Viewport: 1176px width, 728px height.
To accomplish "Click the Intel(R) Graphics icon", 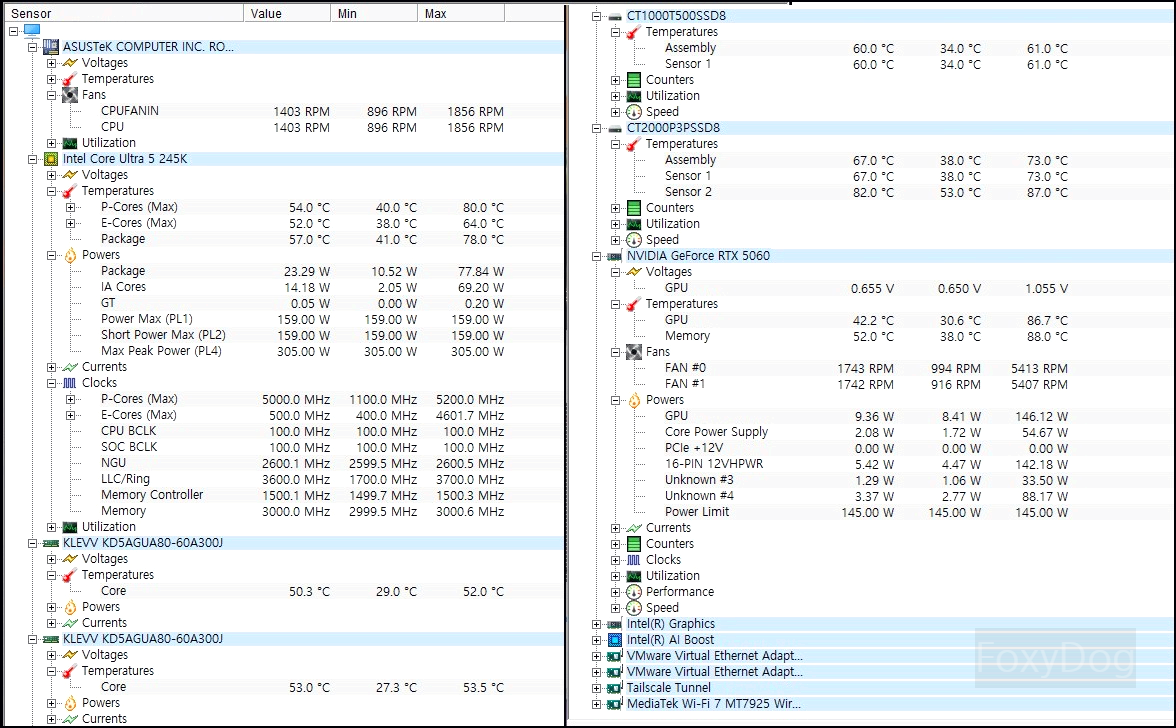I will coord(615,624).
